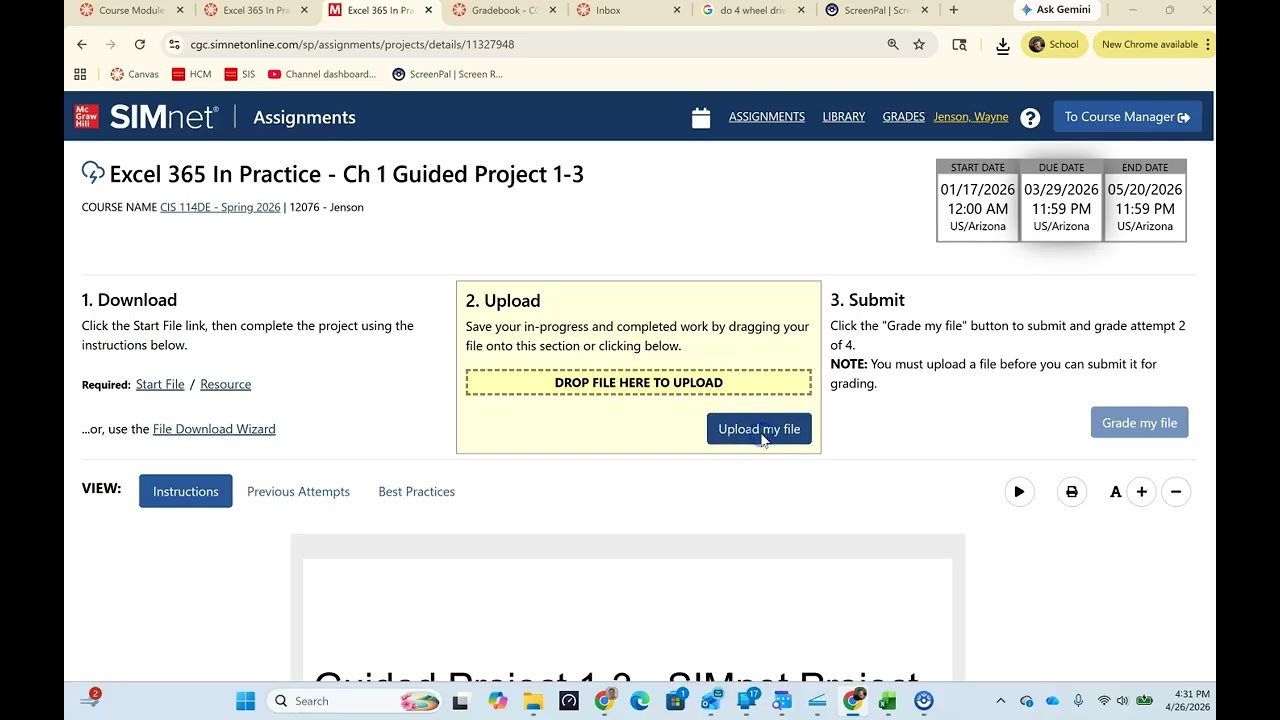
Task: View Previous Attempts
Action: click(x=298, y=492)
